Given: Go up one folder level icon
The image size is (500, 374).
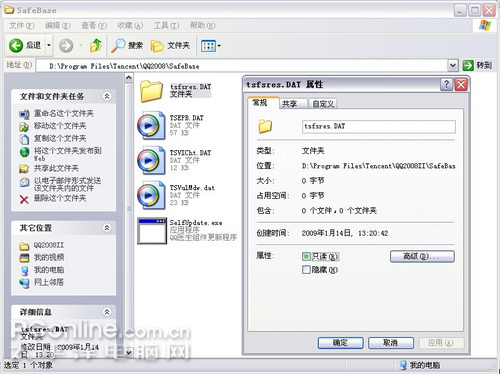Looking at the screenshot, I should tap(96, 45).
